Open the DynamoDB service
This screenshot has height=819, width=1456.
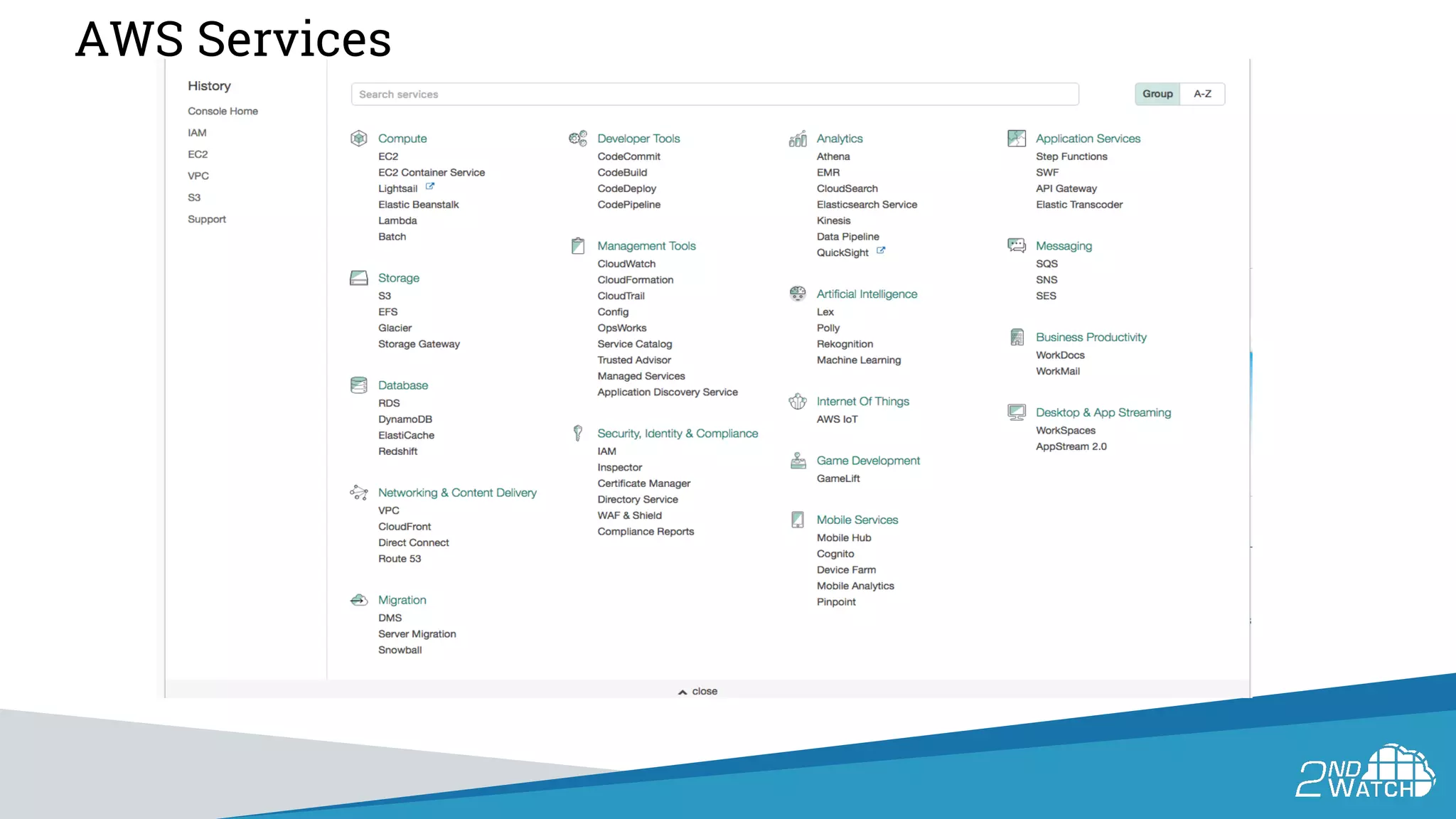[405, 419]
